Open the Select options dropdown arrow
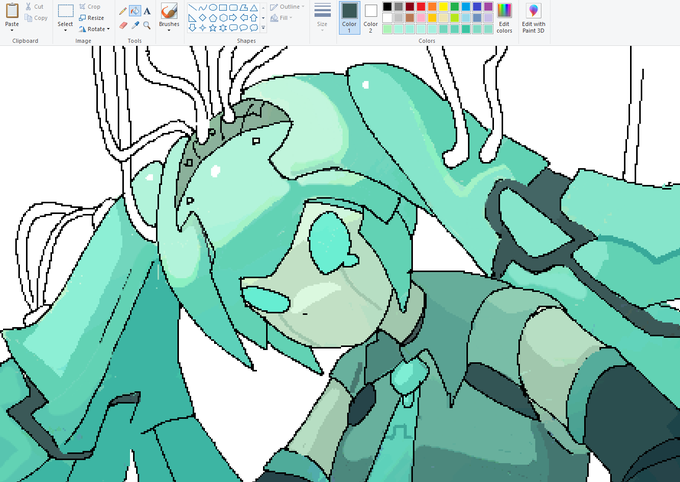This screenshot has width=680, height=482. pyautogui.click(x=65, y=30)
